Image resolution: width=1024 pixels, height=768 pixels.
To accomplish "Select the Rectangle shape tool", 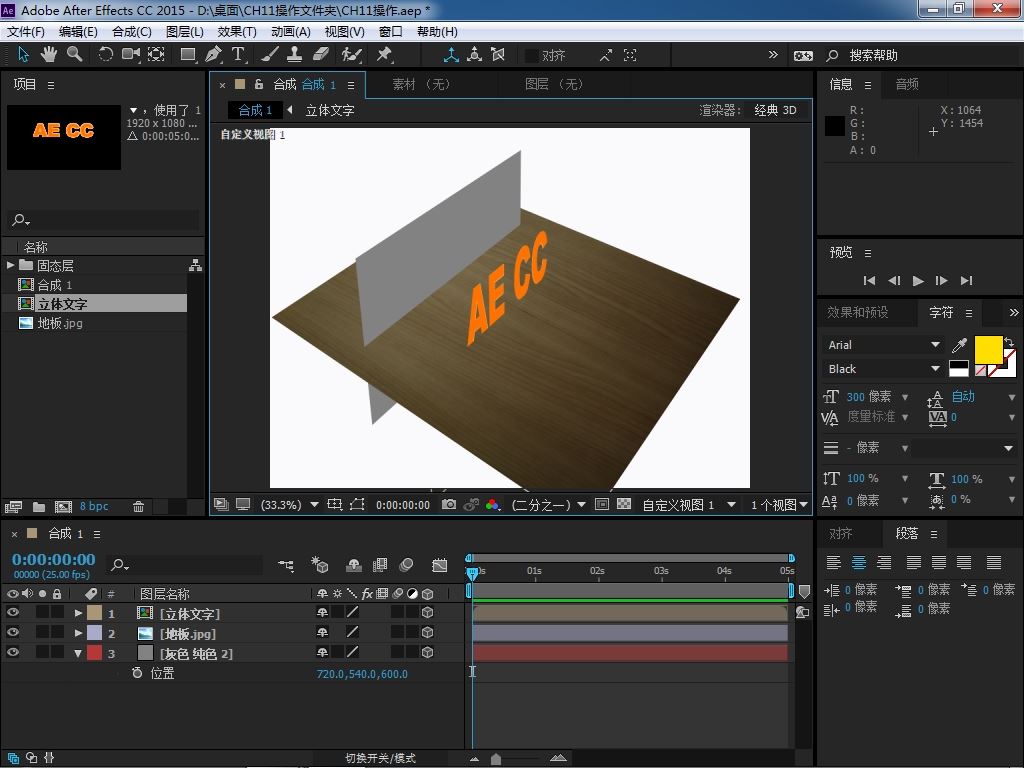I will 188,54.
